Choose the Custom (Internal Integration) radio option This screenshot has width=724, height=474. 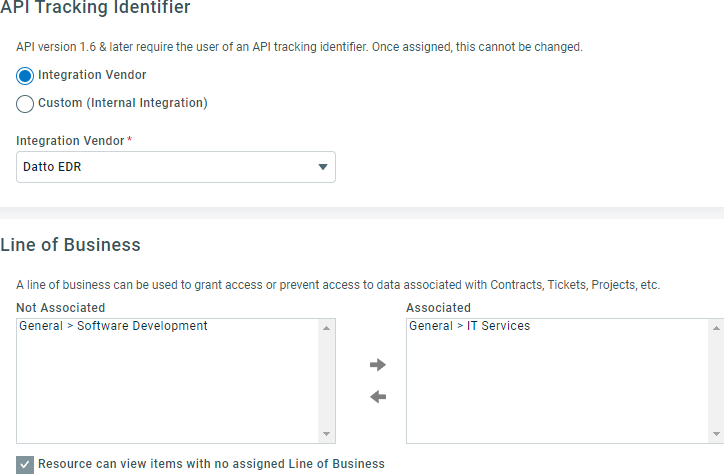point(25,104)
